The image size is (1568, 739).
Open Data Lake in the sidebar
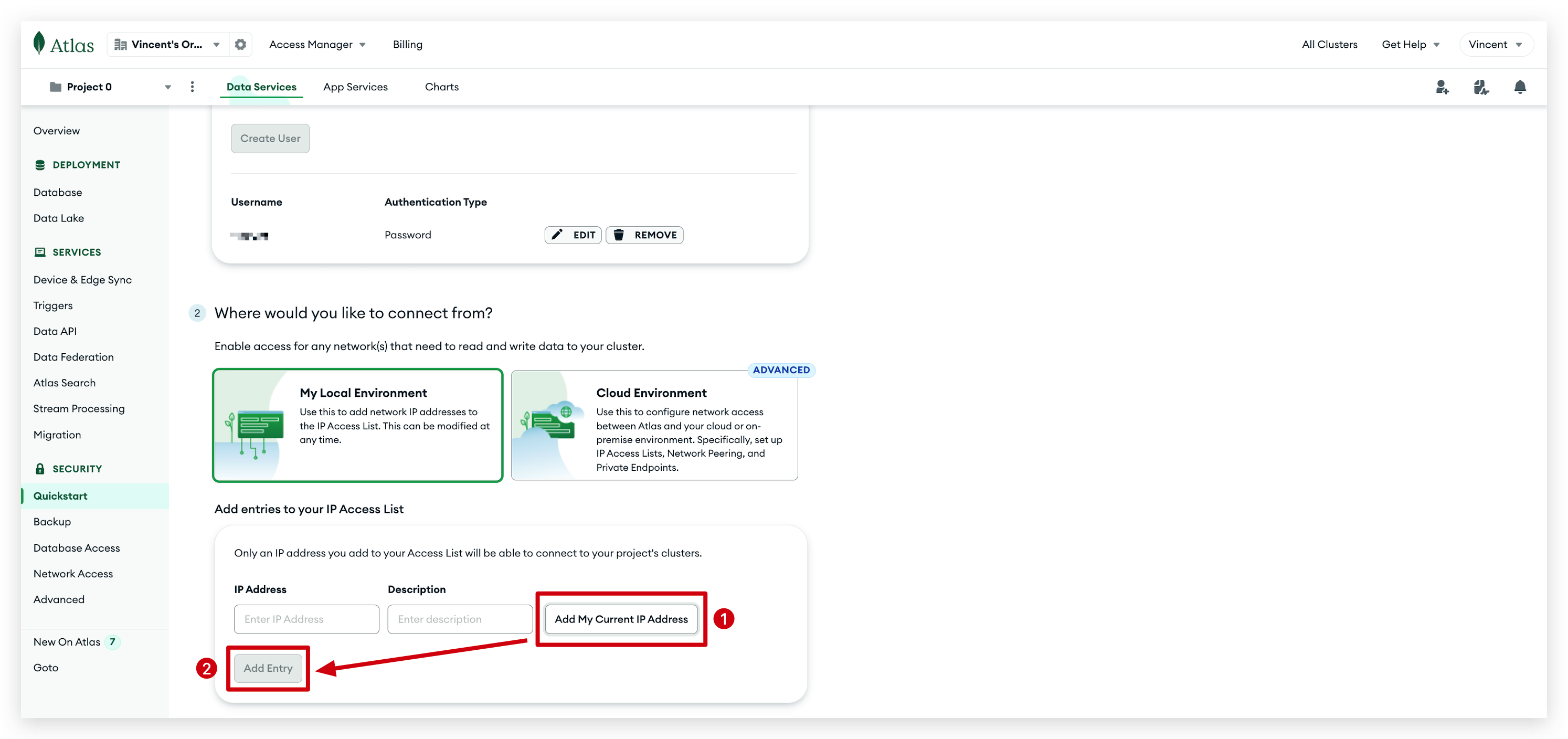[58, 218]
